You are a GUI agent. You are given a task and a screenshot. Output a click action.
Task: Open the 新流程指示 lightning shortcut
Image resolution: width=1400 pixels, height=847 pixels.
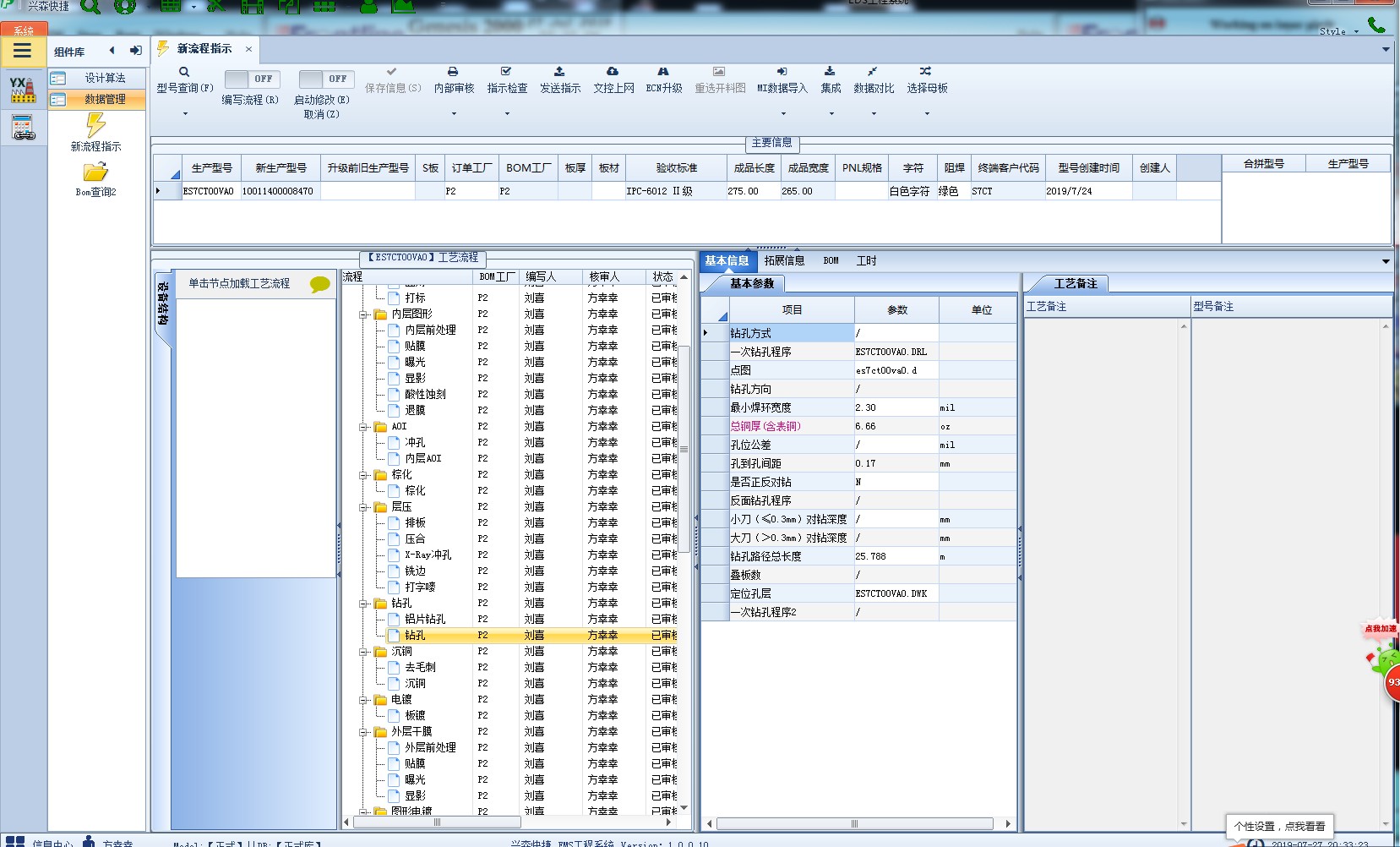tap(96, 125)
